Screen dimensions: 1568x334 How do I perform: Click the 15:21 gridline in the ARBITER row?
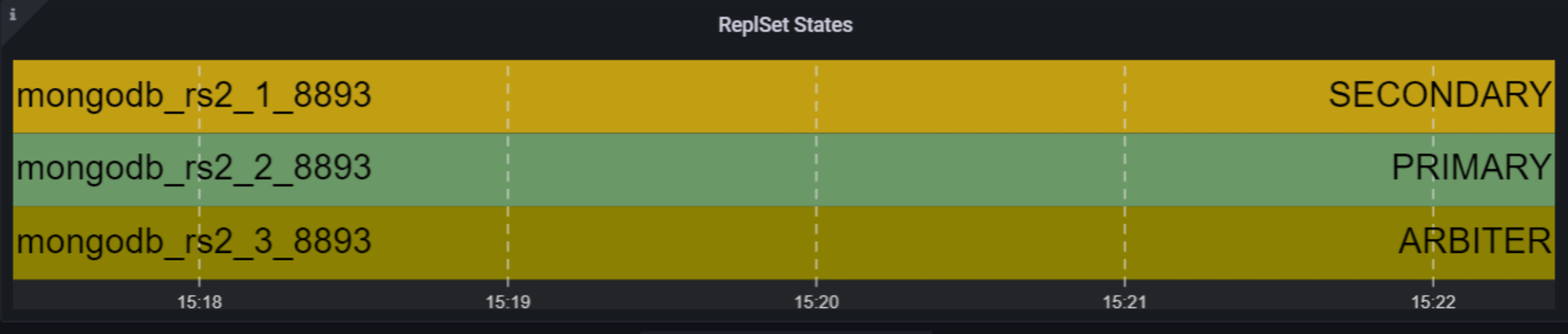coord(1124,242)
